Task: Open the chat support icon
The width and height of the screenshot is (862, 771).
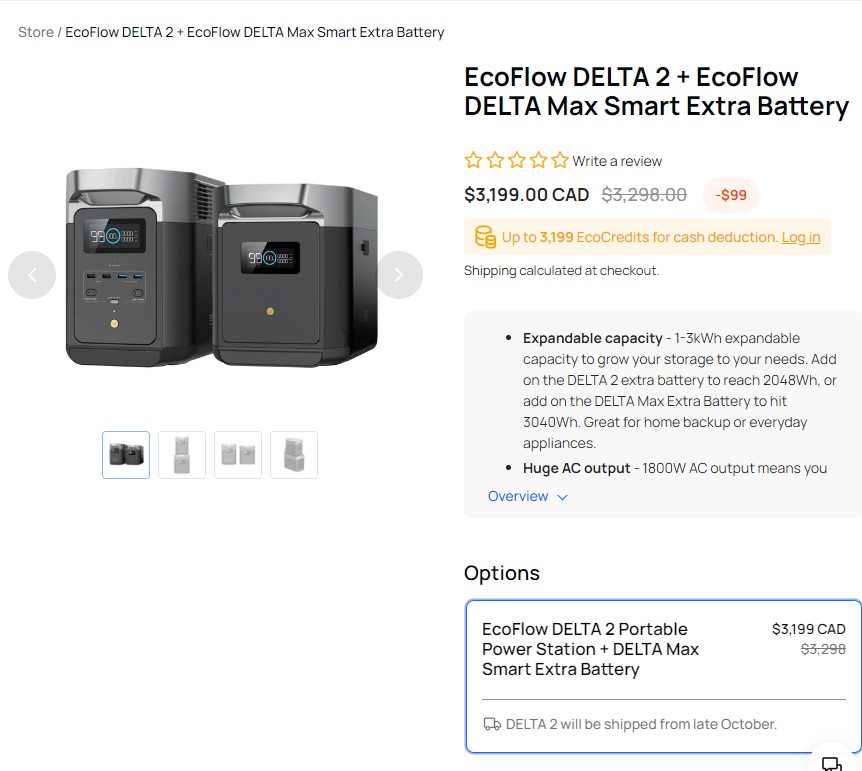Action: tap(831, 763)
